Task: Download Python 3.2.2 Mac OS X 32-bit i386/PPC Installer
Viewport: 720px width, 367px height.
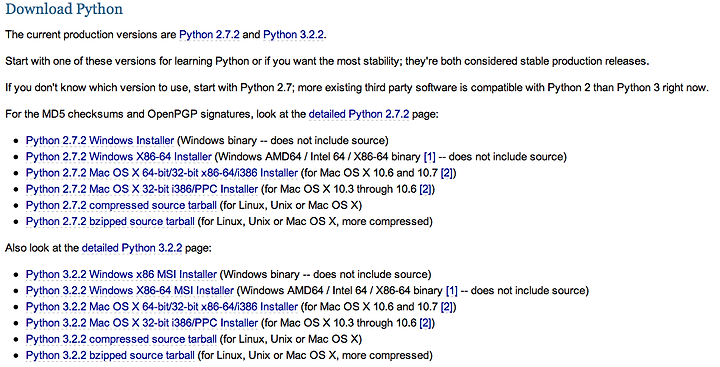Action: pos(142,323)
